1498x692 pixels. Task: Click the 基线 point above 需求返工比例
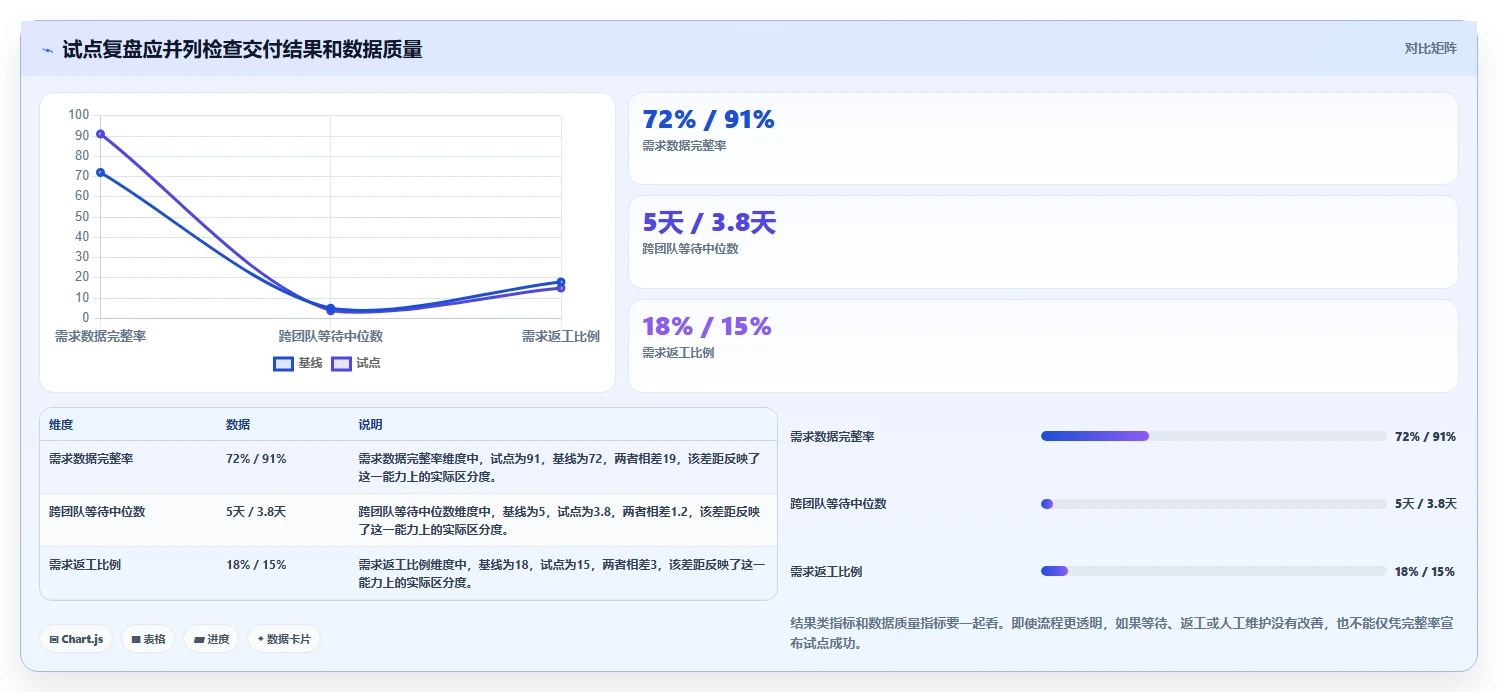pos(561,282)
